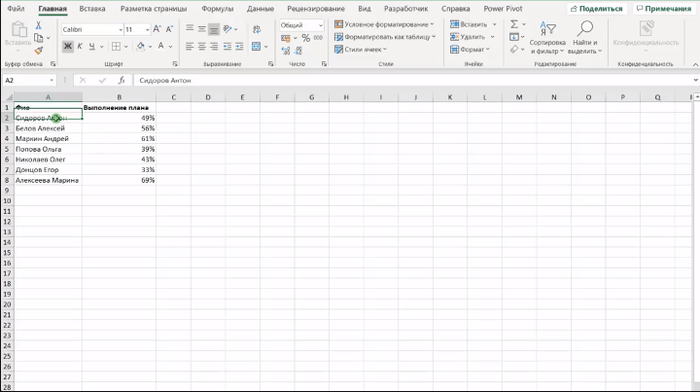Click Increase Indent icon
This screenshot has height=392, width=700.
239,46
